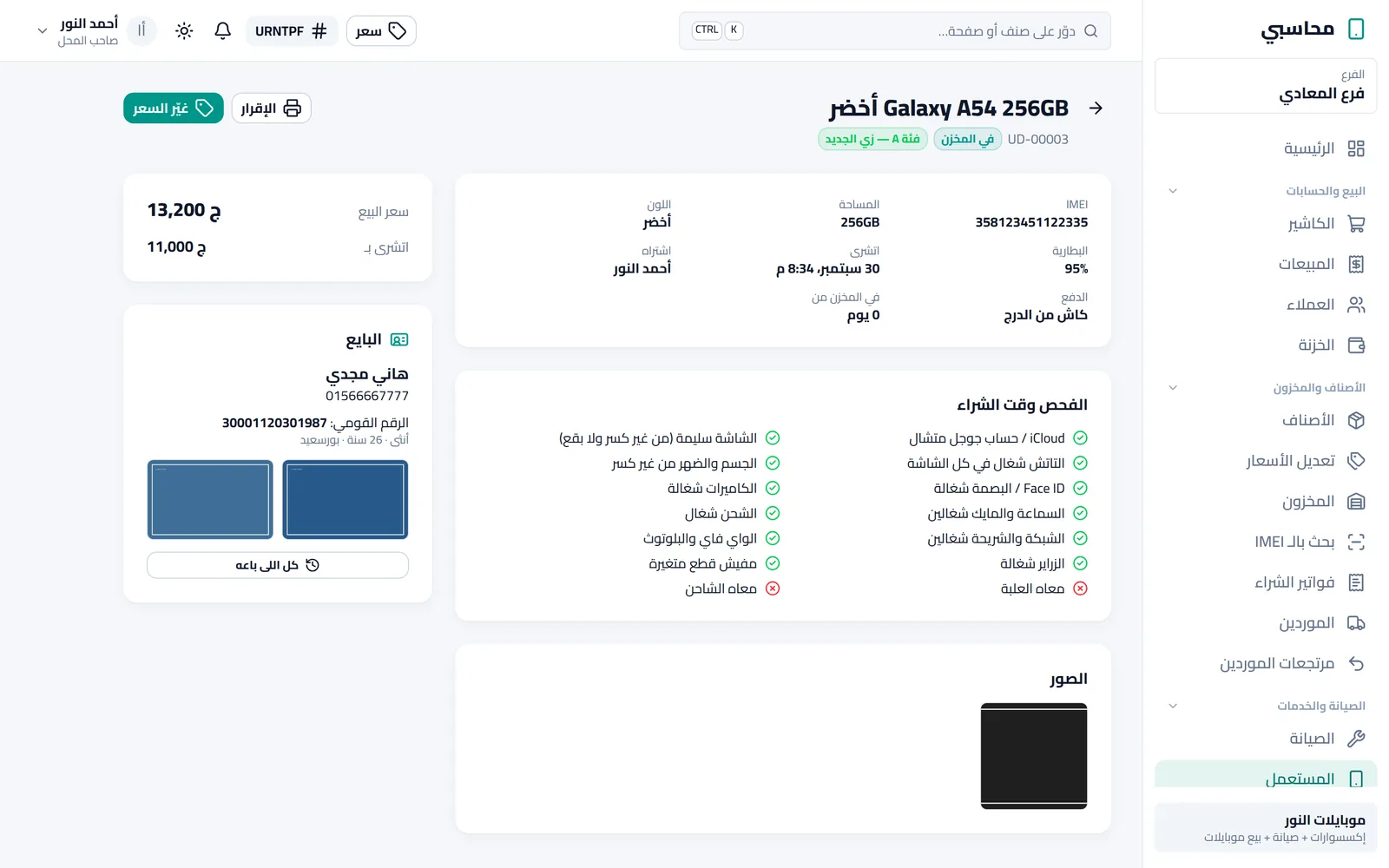Open notifications bell
Screen dimensions: 1389x868
223,31
